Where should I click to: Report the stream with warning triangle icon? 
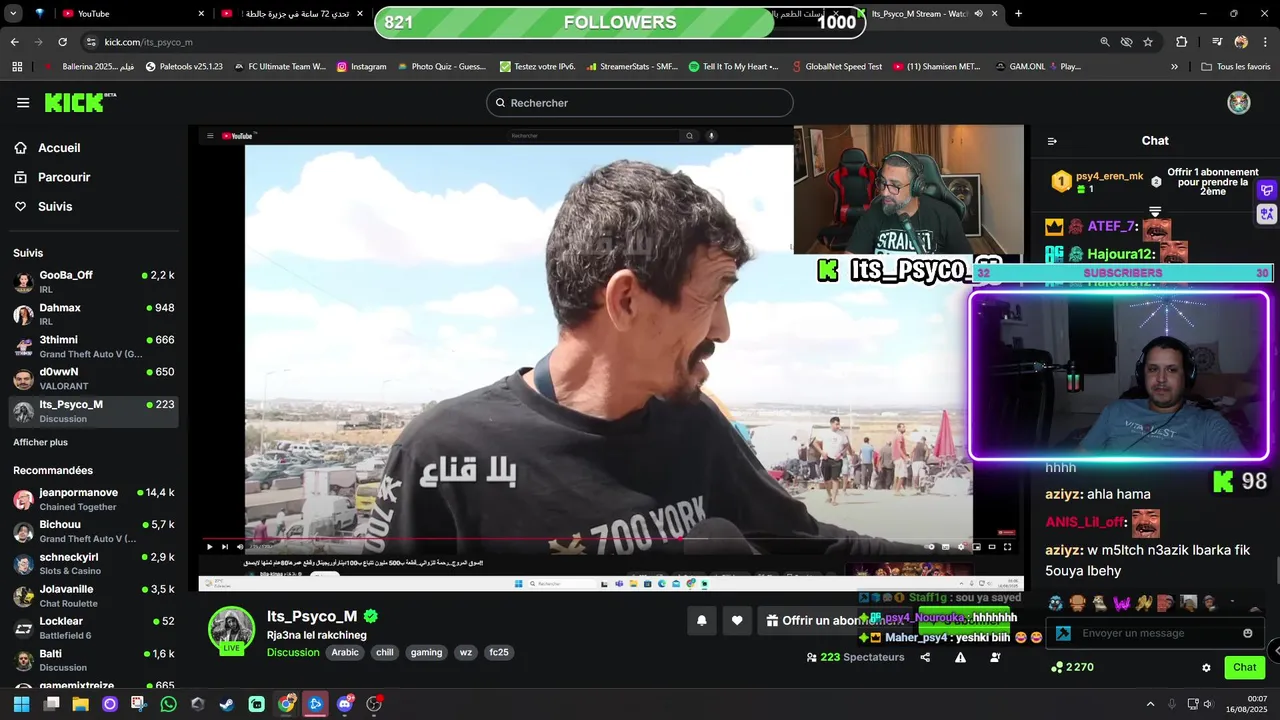[x=960, y=657]
